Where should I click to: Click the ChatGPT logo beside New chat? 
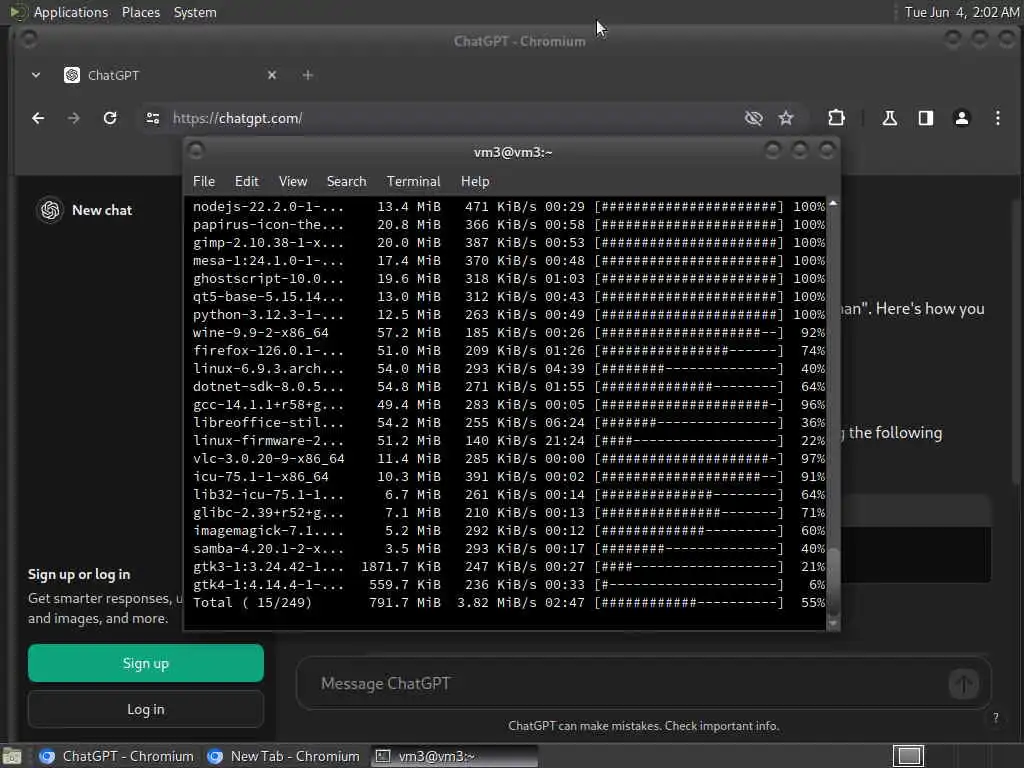click(50, 210)
